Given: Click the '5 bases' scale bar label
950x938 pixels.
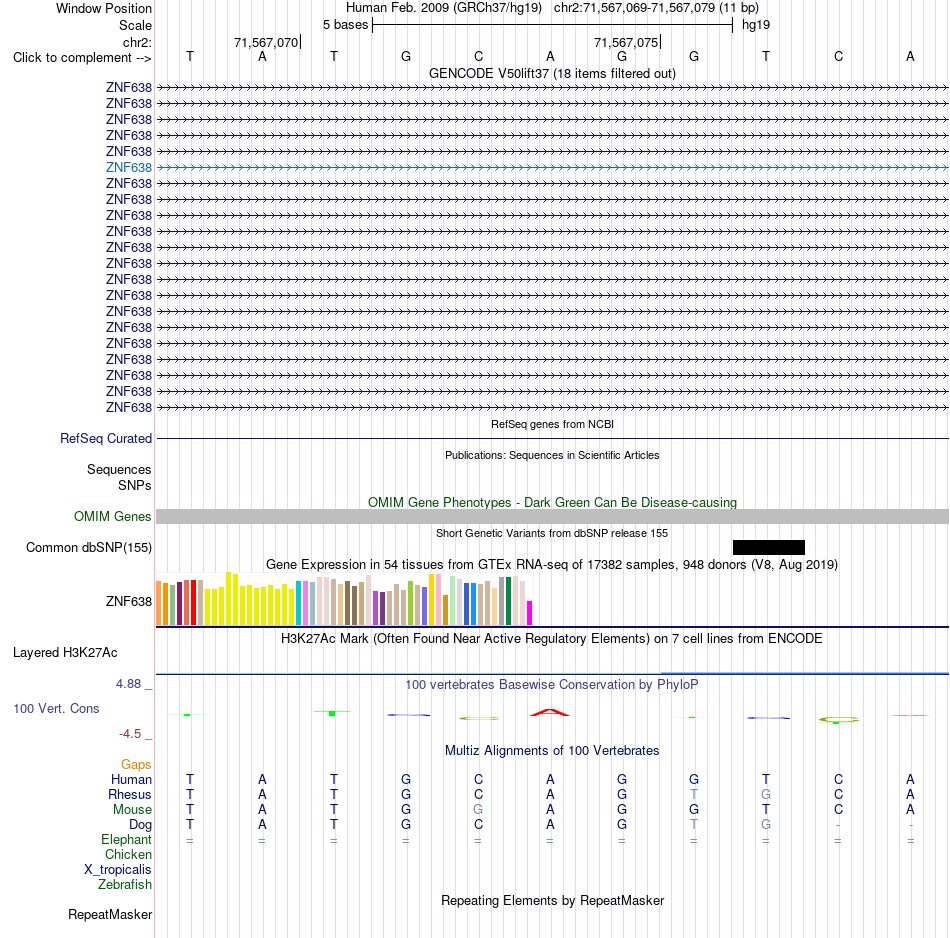Looking at the screenshot, I should point(345,25).
